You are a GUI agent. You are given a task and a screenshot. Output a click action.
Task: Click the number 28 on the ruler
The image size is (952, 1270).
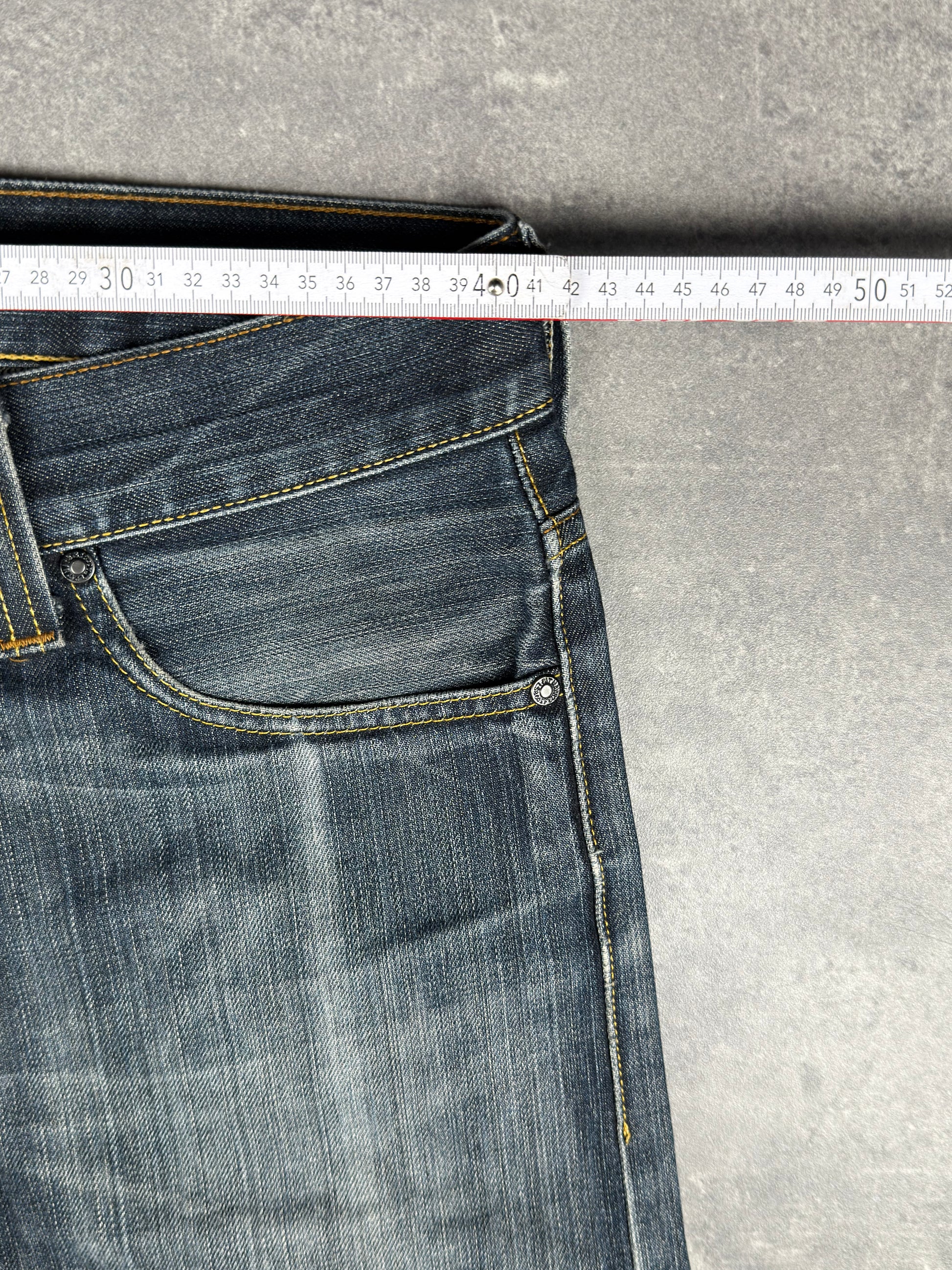[x=39, y=278]
